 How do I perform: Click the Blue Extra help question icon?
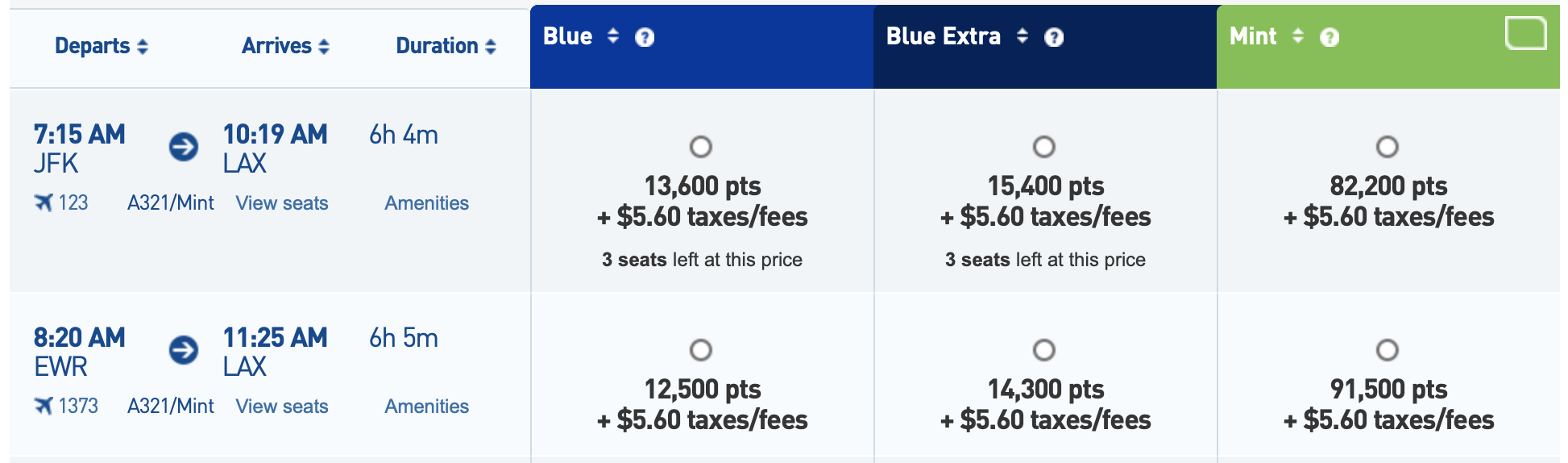[x=1054, y=37]
